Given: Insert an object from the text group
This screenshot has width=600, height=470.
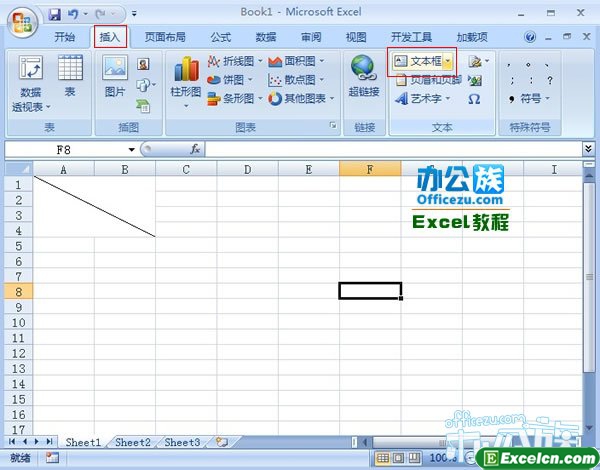Looking at the screenshot, I should 474,80.
